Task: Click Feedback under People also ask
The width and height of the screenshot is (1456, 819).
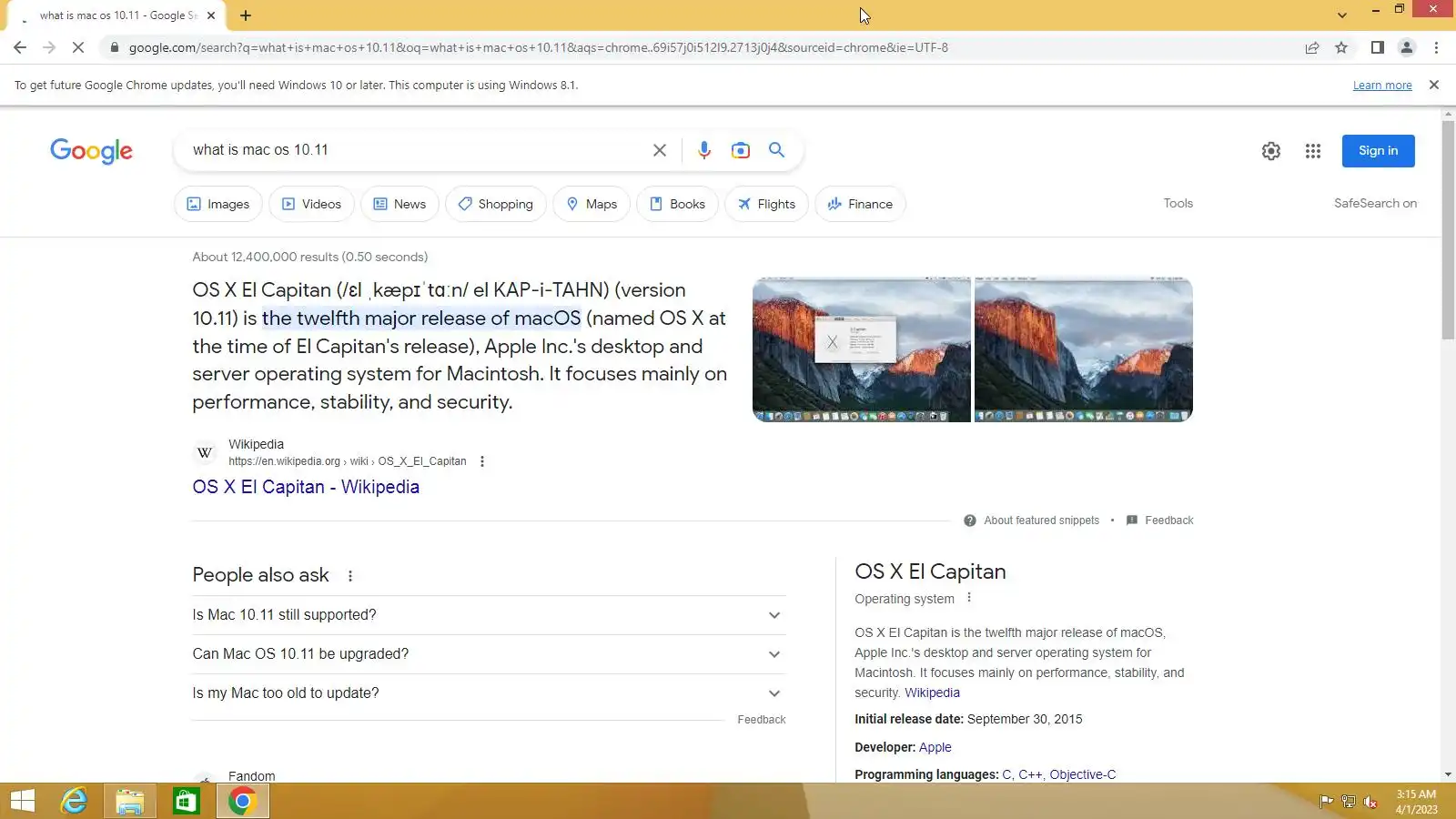Action: point(762,720)
